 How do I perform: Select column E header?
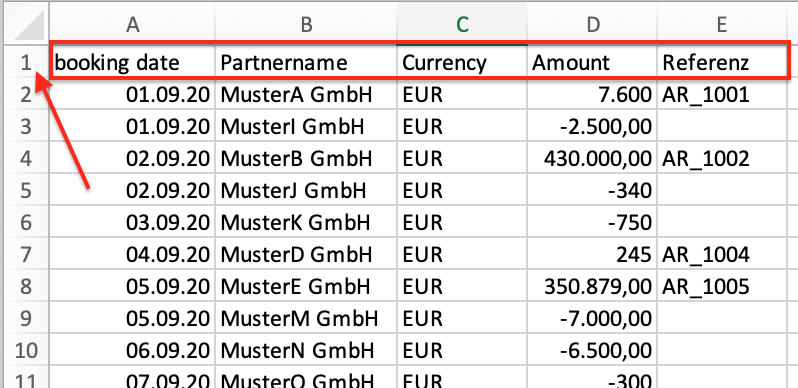click(722, 24)
